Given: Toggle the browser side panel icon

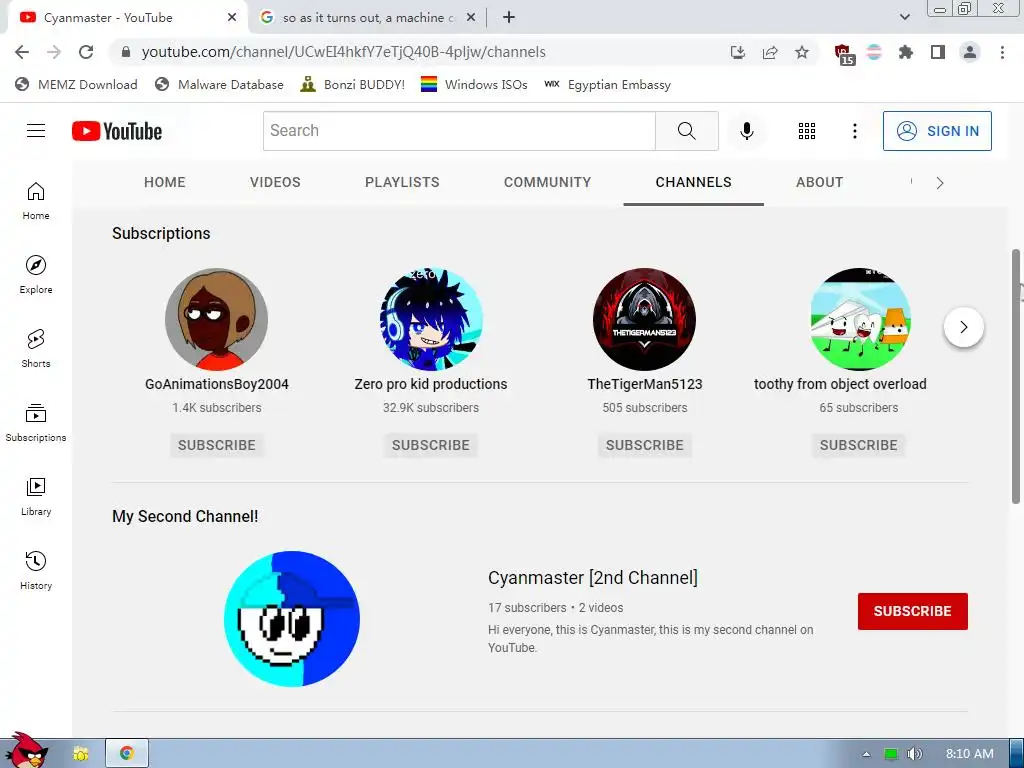Looking at the screenshot, I should coord(938,52).
